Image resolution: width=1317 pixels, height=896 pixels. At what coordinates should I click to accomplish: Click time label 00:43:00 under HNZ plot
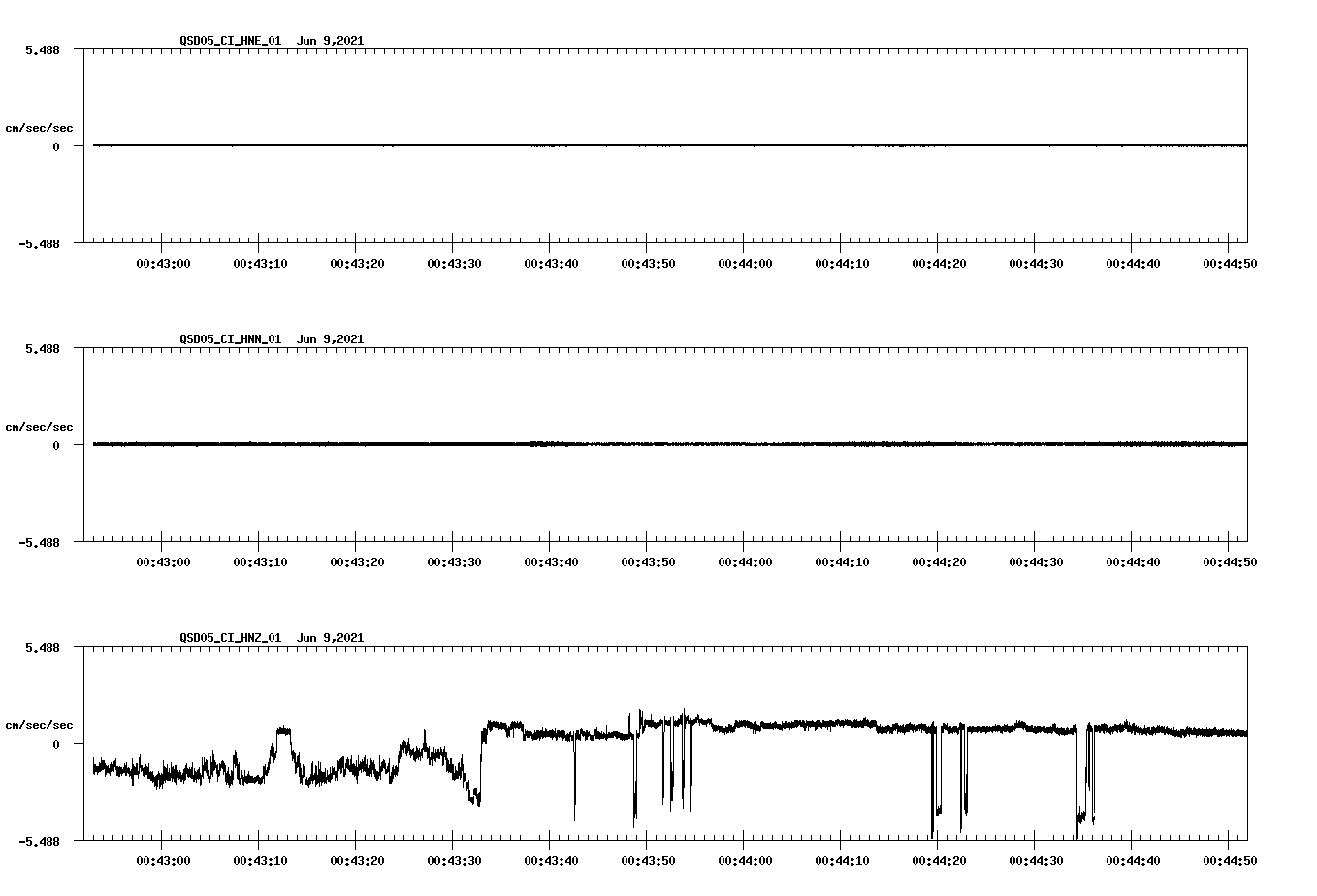pyautogui.click(x=163, y=860)
